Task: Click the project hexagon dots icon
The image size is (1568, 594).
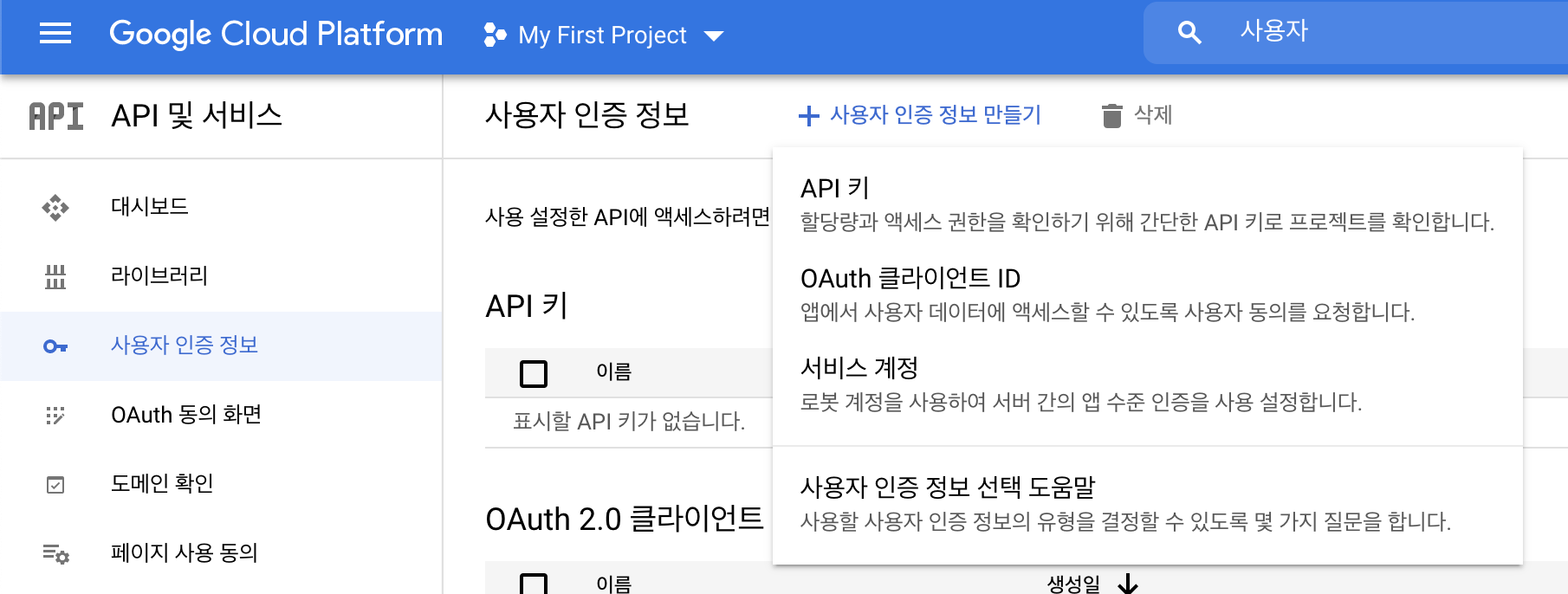Action: (x=495, y=35)
